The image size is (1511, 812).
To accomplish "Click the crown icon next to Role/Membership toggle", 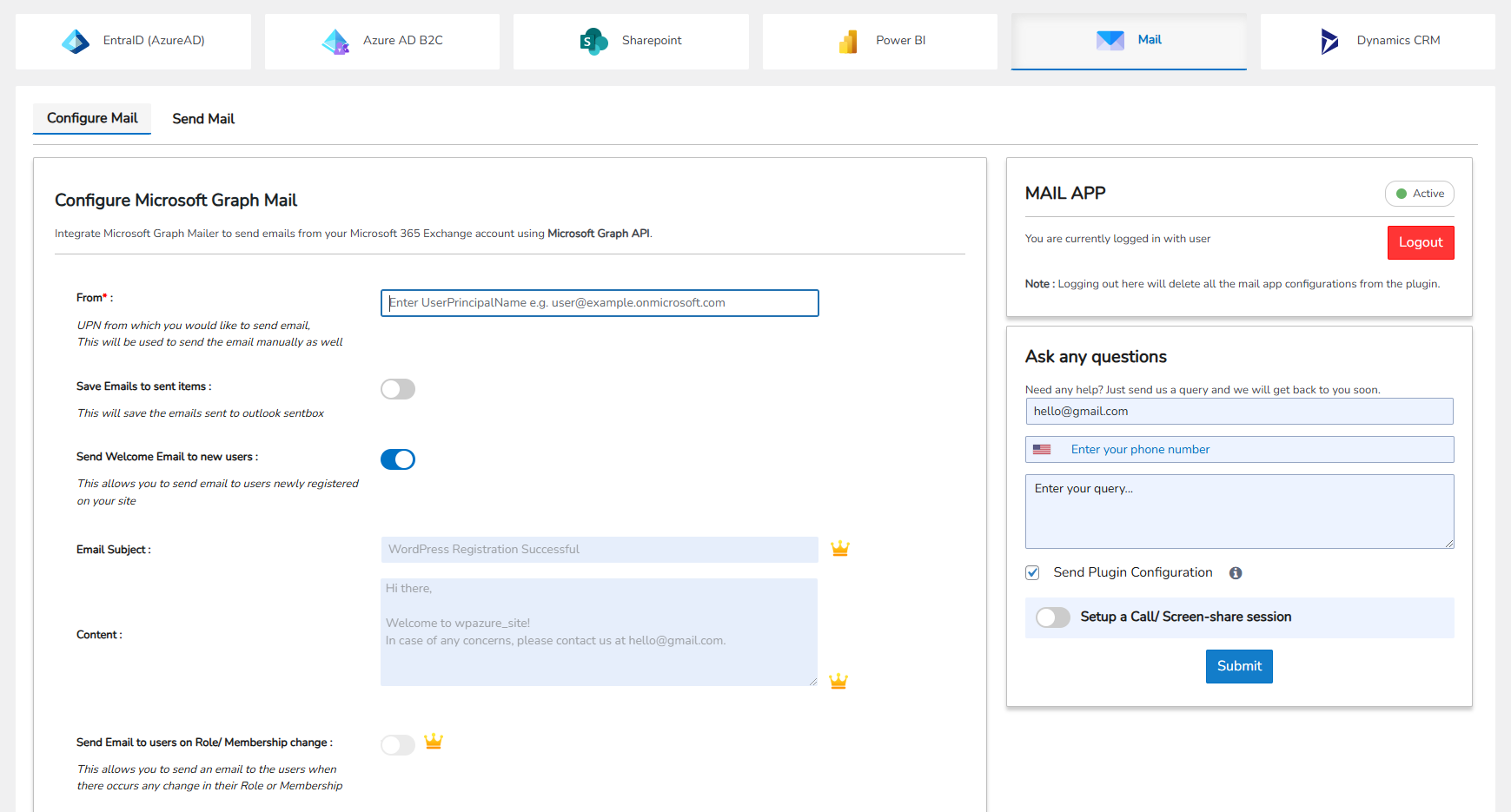I will coord(434,742).
